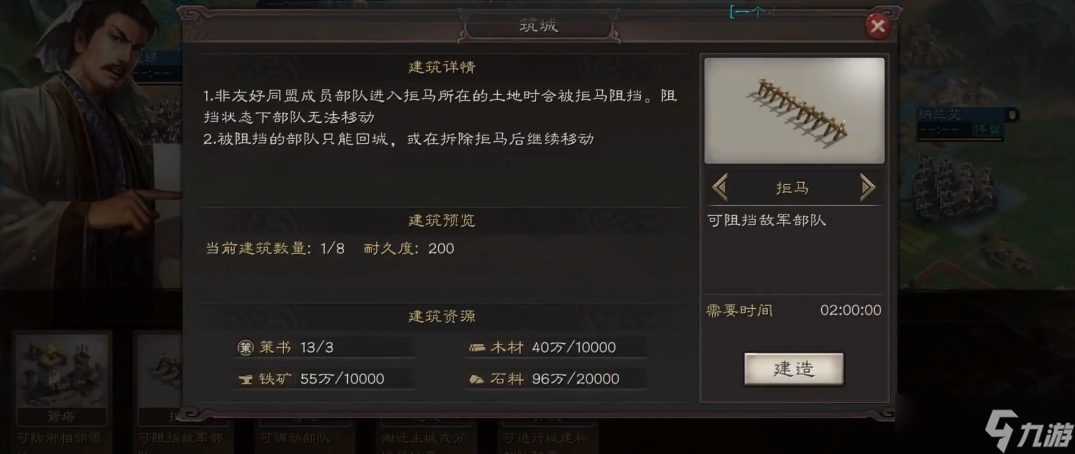The height and width of the screenshot is (454, 1075).
Task: Click the 建筑详情 section header
Action: click(x=442, y=67)
